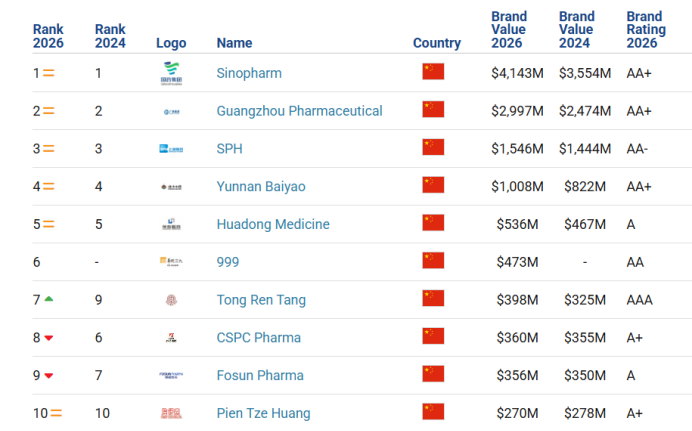
Task: Sort by Country column header
Action: click(437, 43)
